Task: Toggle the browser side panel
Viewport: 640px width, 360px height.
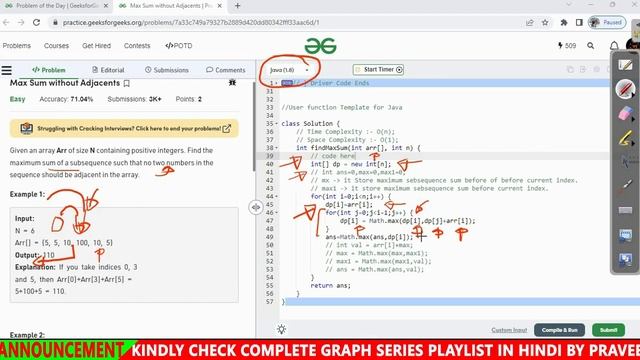Action: point(579,22)
